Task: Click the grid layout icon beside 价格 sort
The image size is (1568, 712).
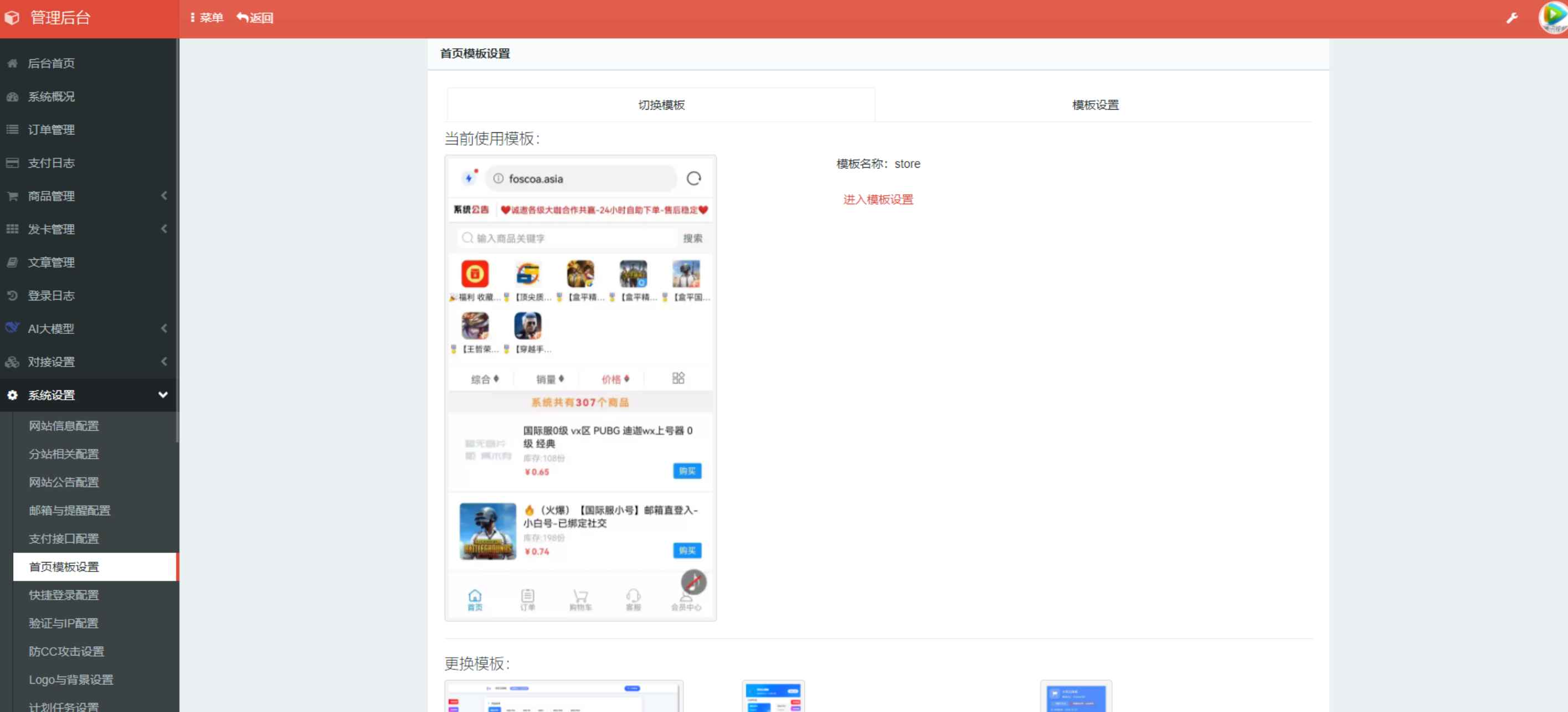Action: tap(678, 378)
